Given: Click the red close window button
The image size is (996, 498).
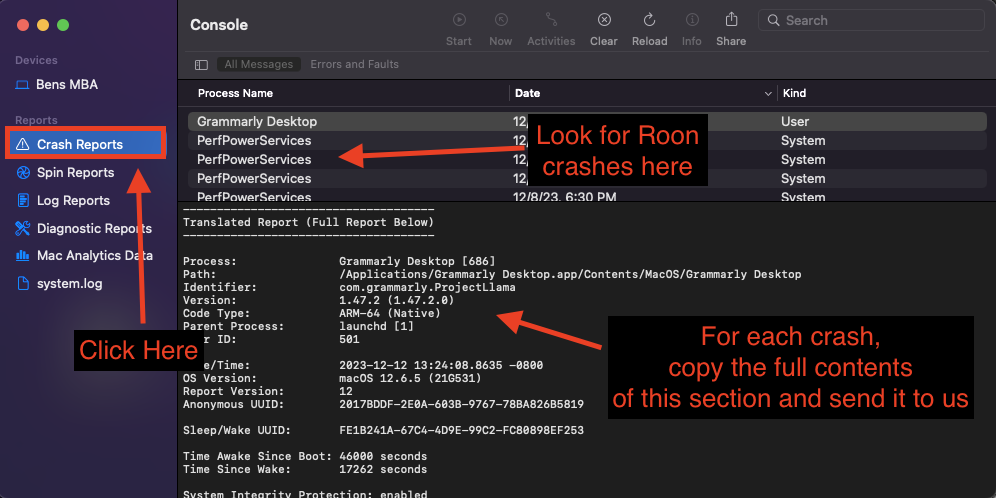Looking at the screenshot, I should [23, 25].
